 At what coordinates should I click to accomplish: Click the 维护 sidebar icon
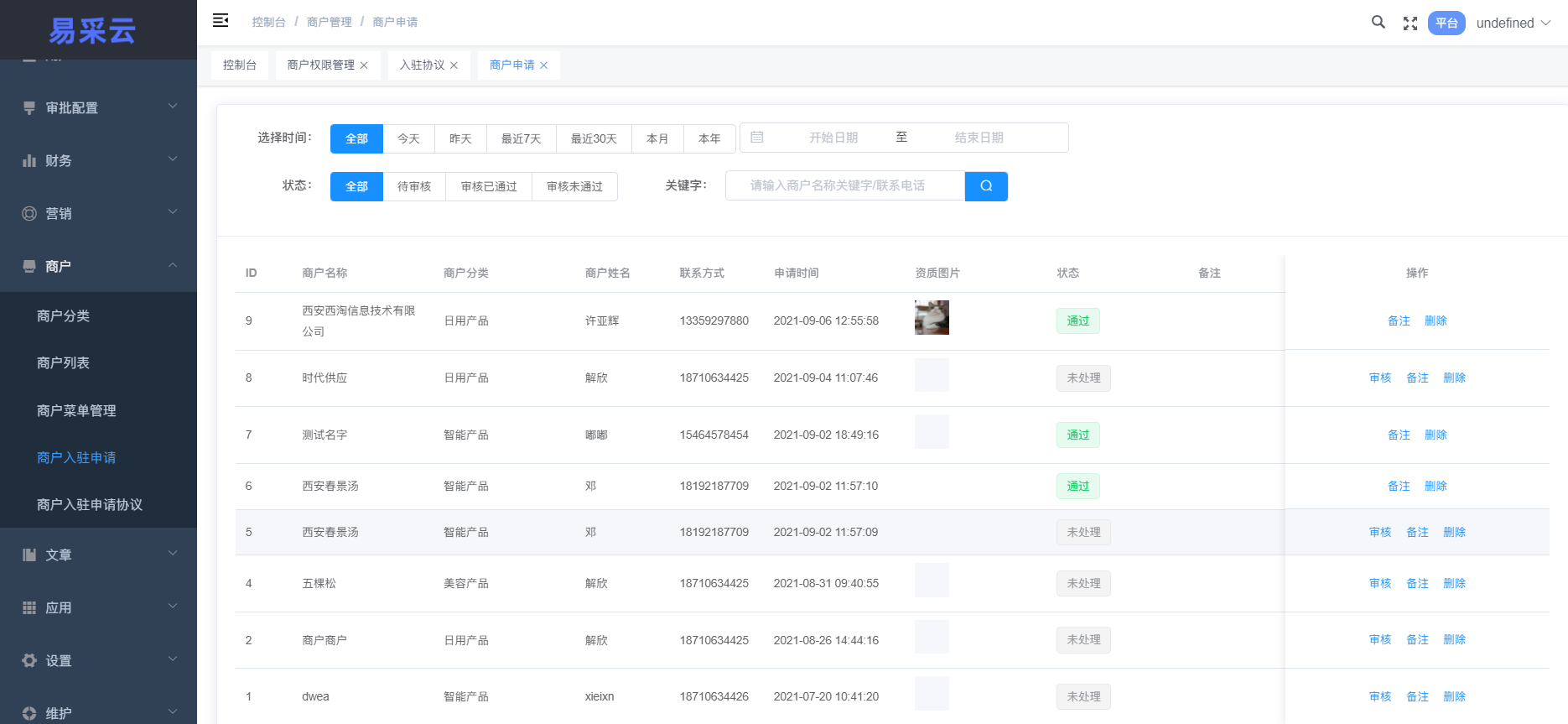point(29,713)
